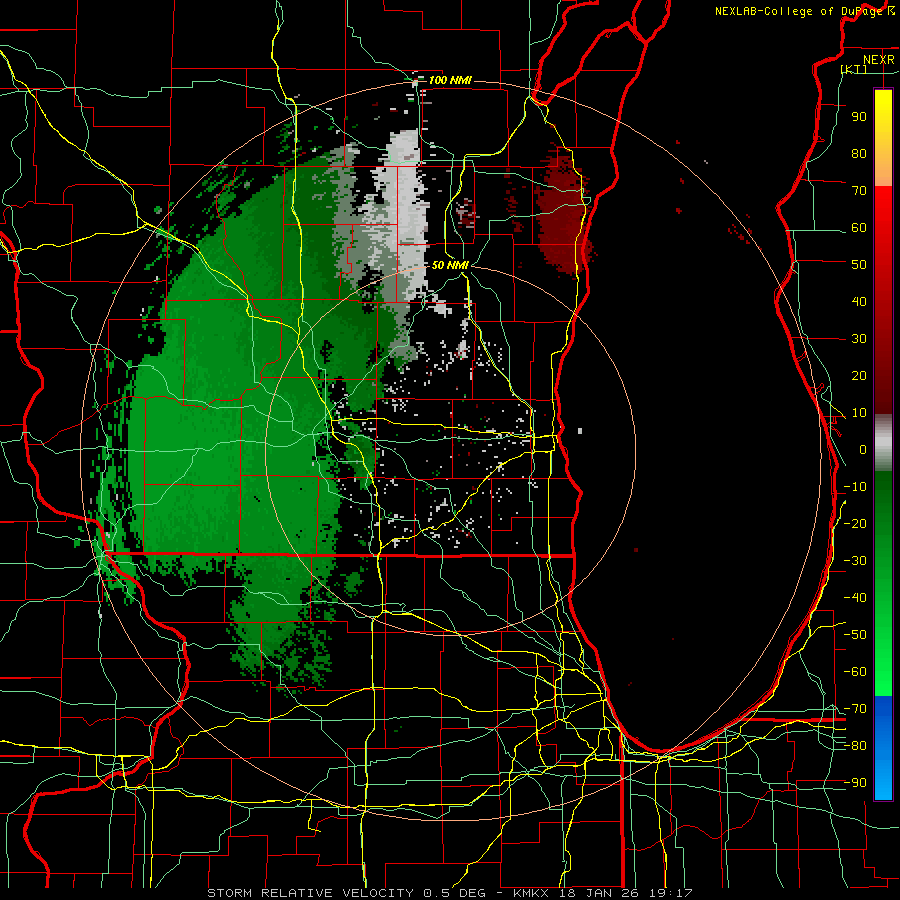The width and height of the screenshot is (900, 900).
Task: Click the -90 value on the velocity scale
Action: tap(855, 783)
